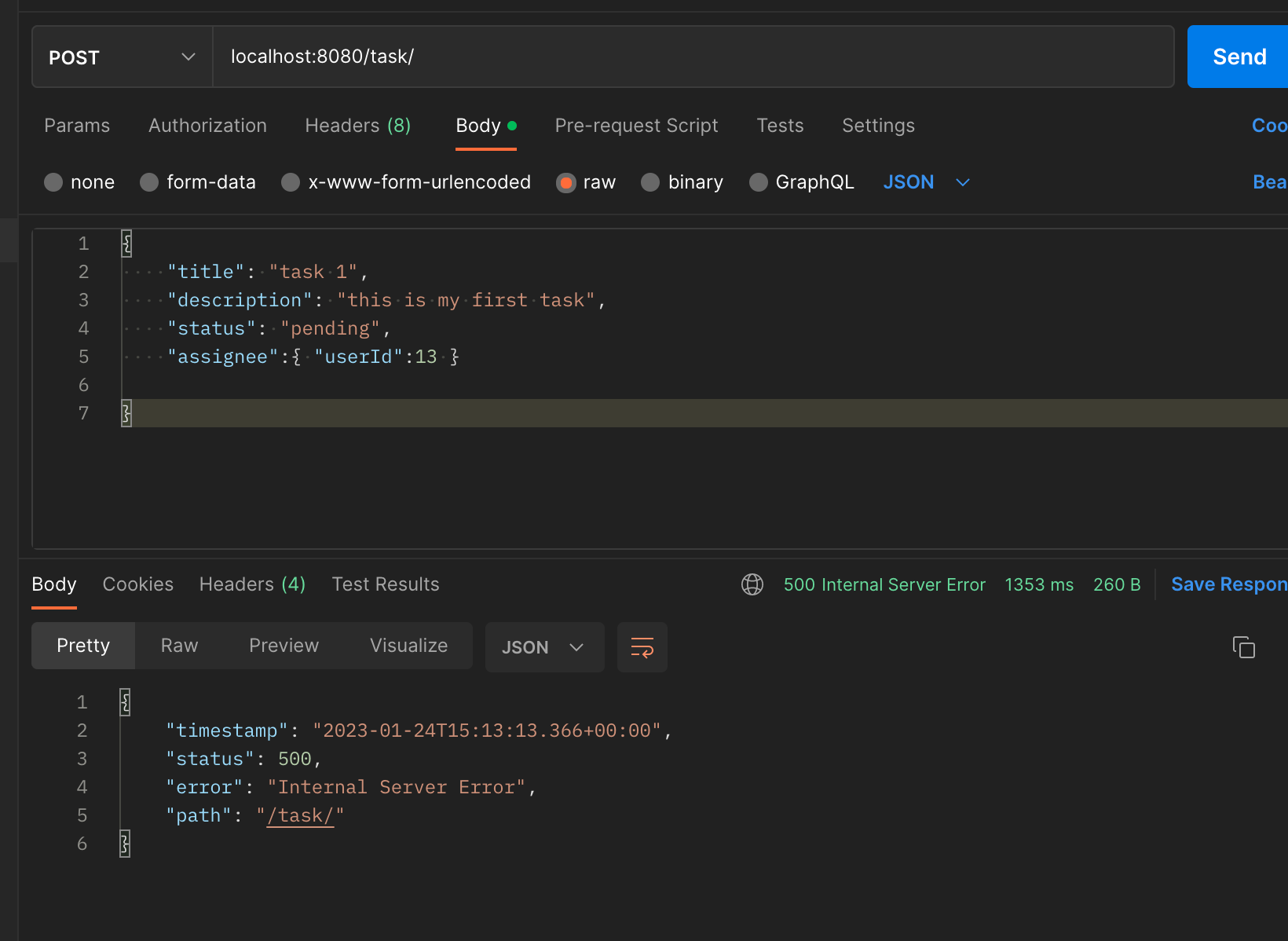Click the 260 B response size
The height and width of the screenshot is (941, 1288).
1117,584
